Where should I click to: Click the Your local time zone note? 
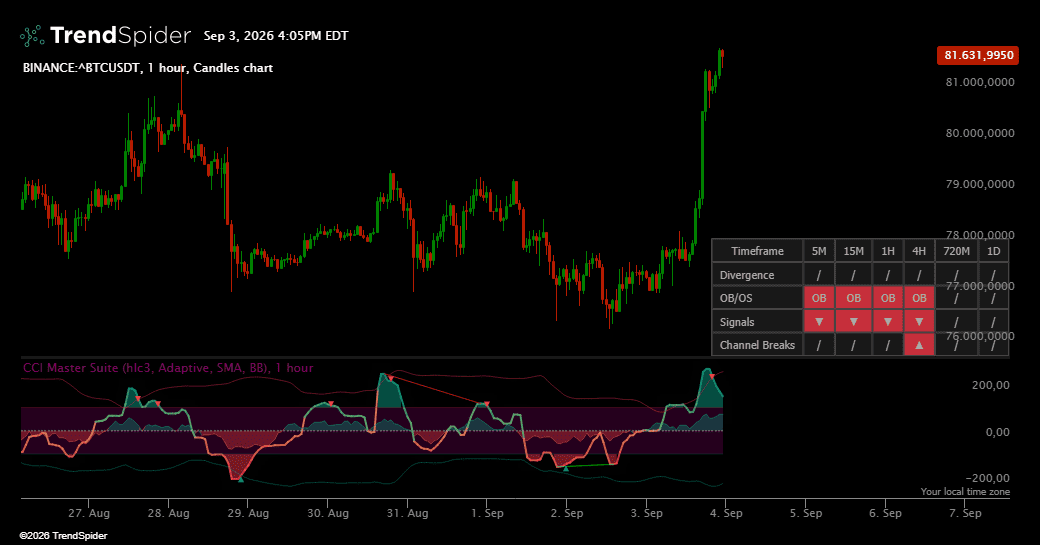point(965,491)
